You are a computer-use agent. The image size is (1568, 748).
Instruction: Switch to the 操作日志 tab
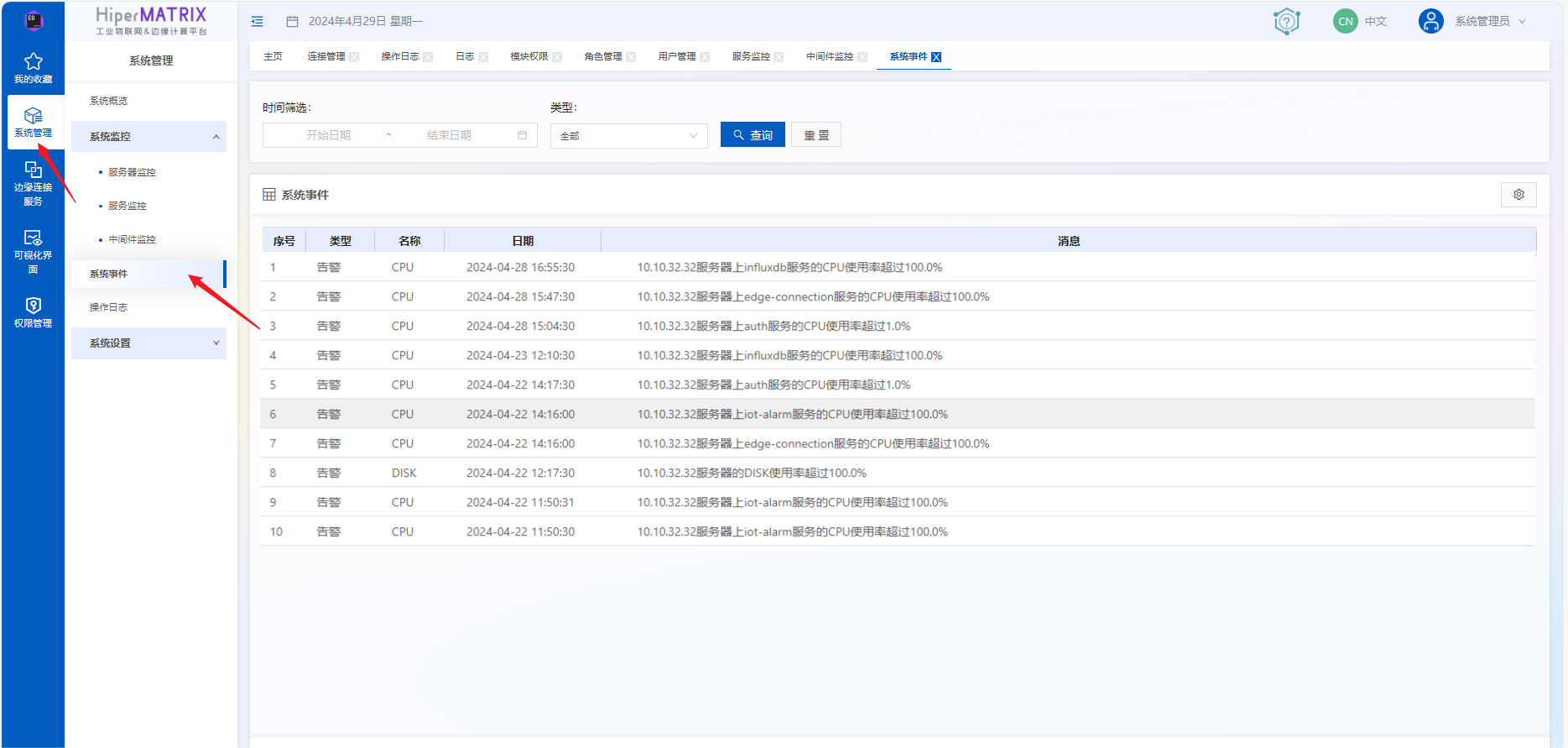point(400,56)
